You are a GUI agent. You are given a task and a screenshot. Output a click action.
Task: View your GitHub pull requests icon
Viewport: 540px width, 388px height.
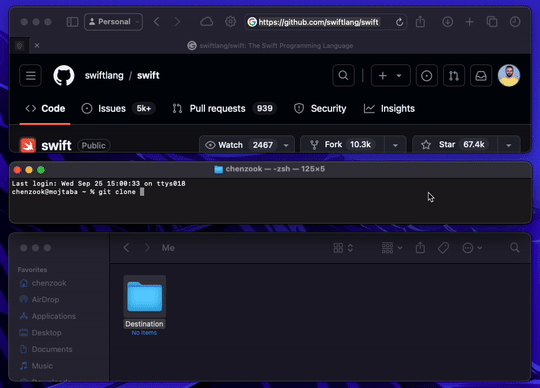pyautogui.click(x=454, y=75)
